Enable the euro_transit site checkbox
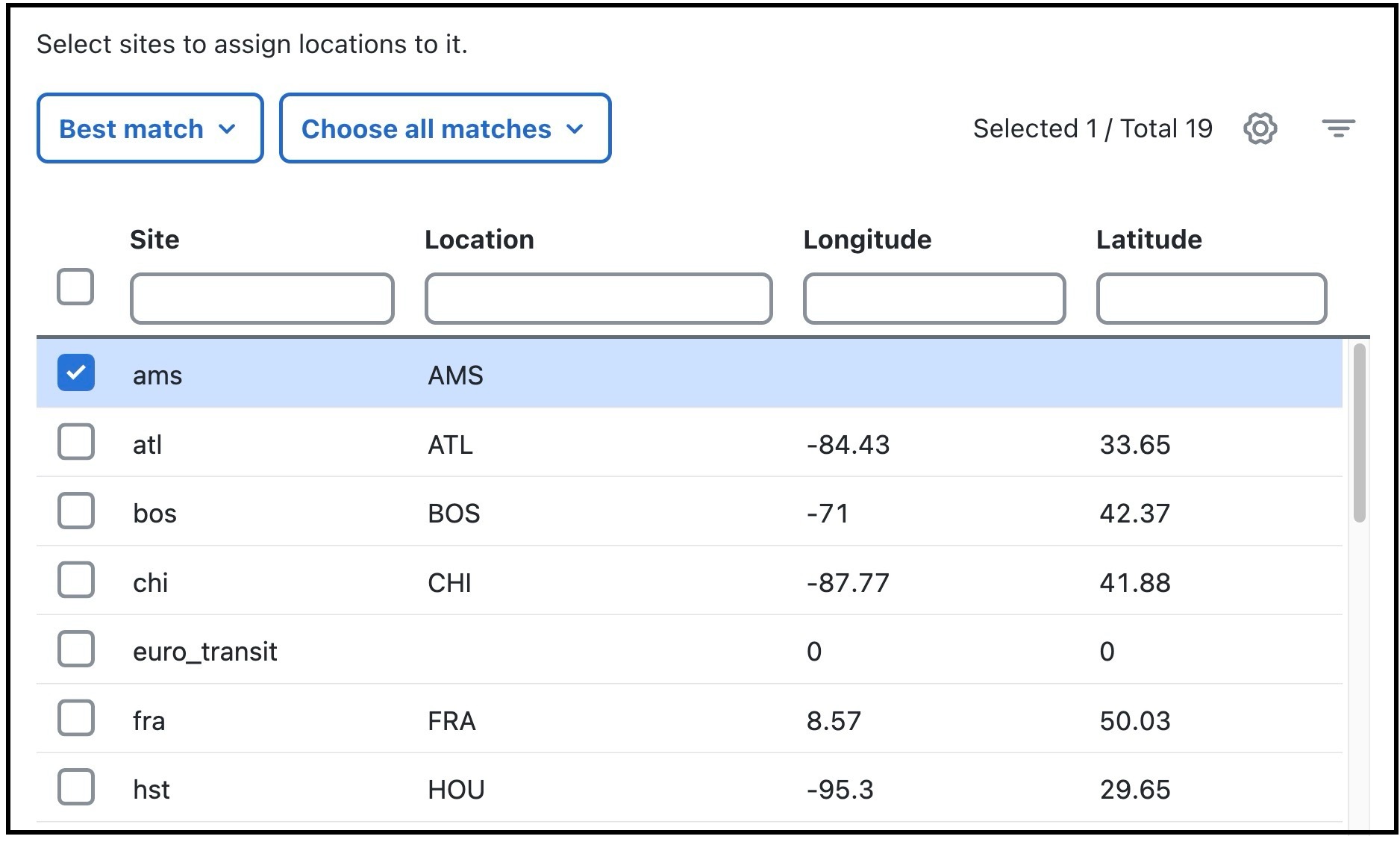The image size is (1400, 845). 76,649
